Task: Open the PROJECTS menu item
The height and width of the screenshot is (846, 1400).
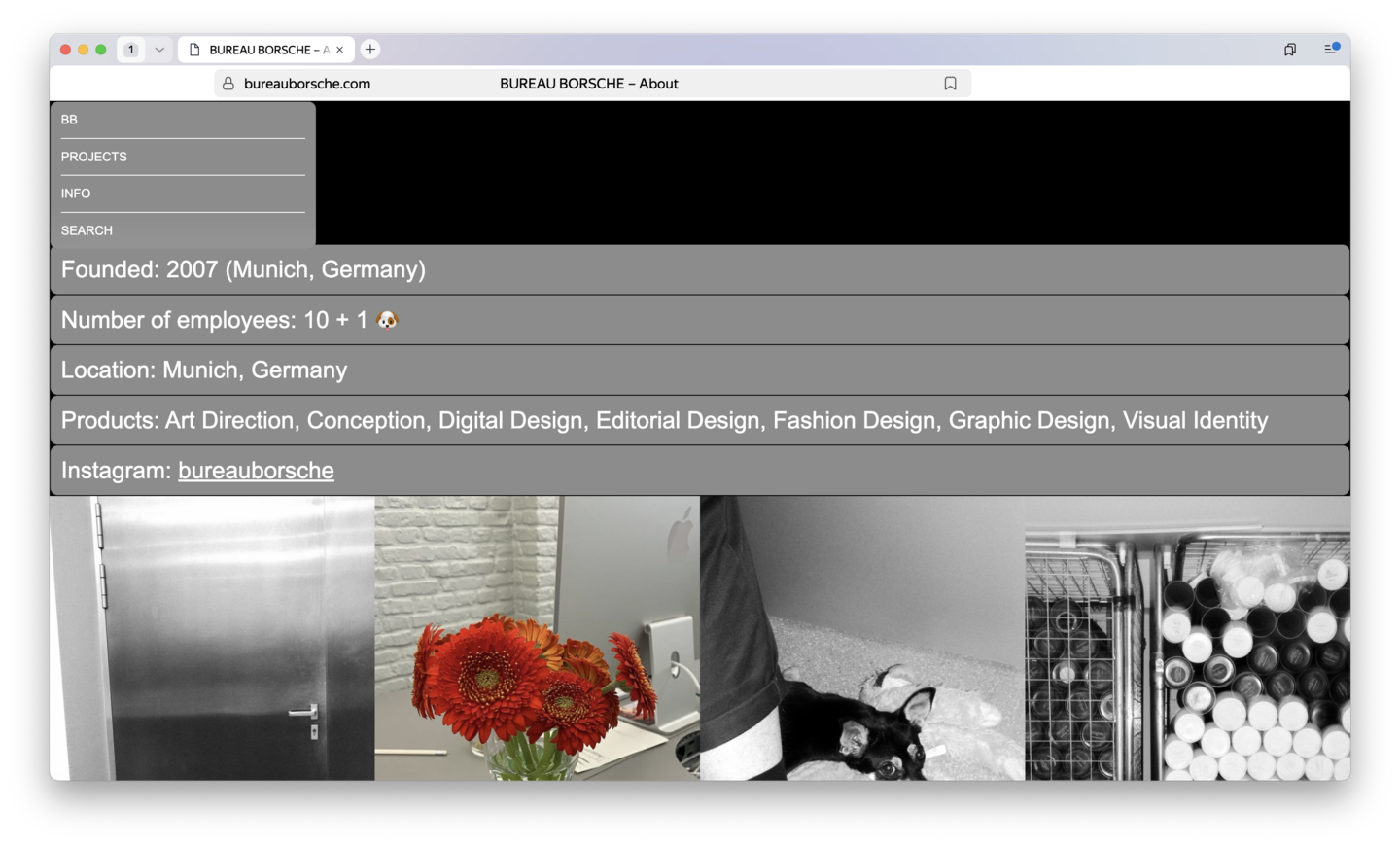Action: tap(94, 157)
